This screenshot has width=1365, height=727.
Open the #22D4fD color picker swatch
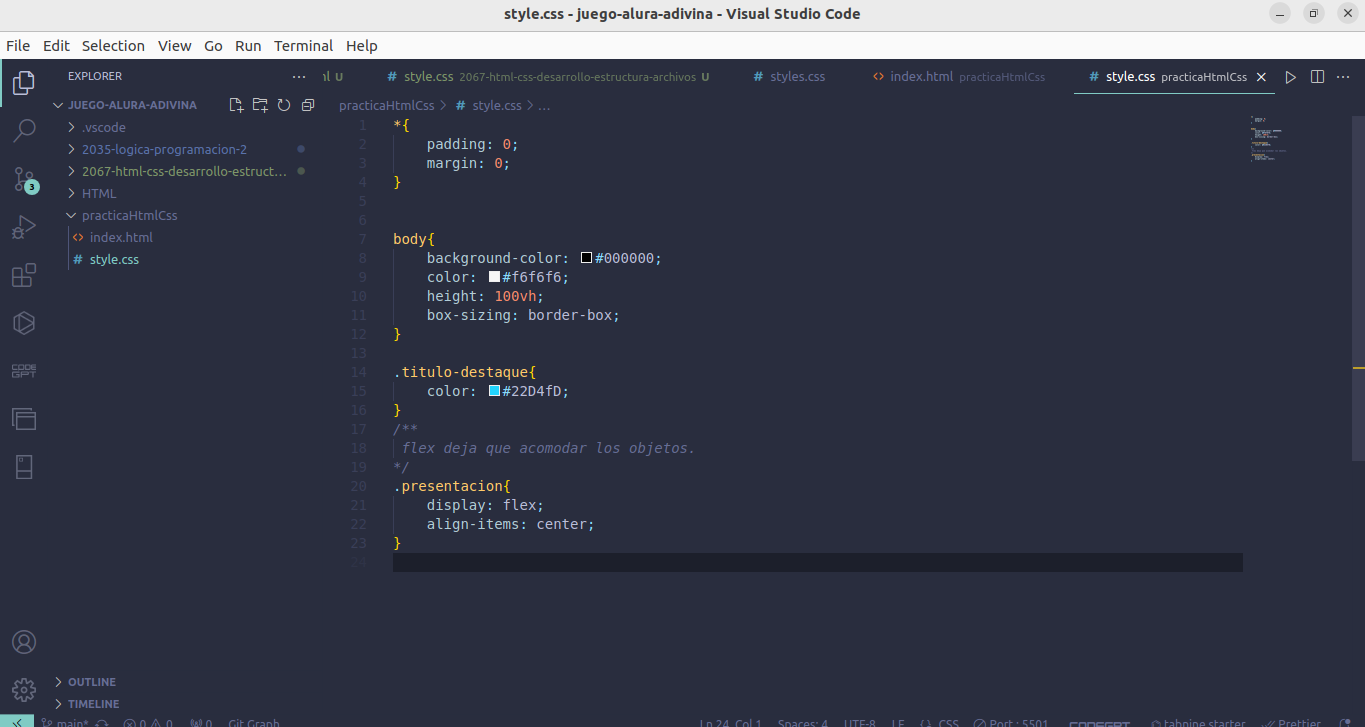(x=494, y=391)
